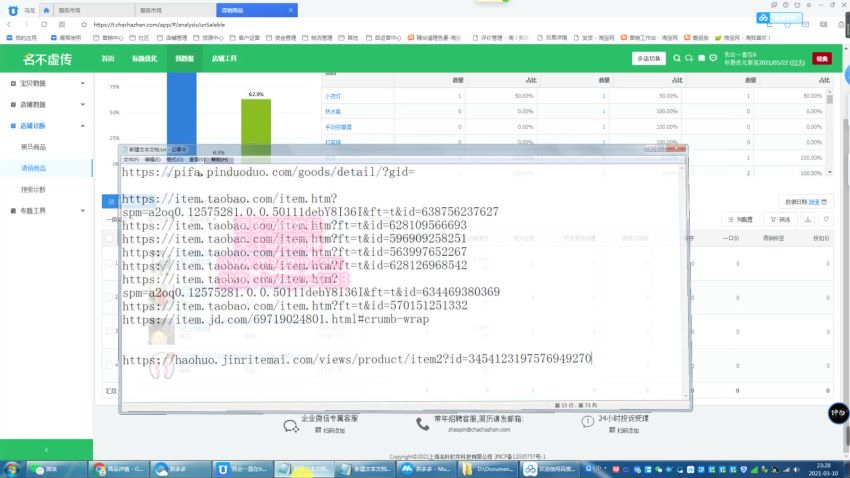
Task: Click the 24小时投诉受理 footer item
Action: point(616,423)
